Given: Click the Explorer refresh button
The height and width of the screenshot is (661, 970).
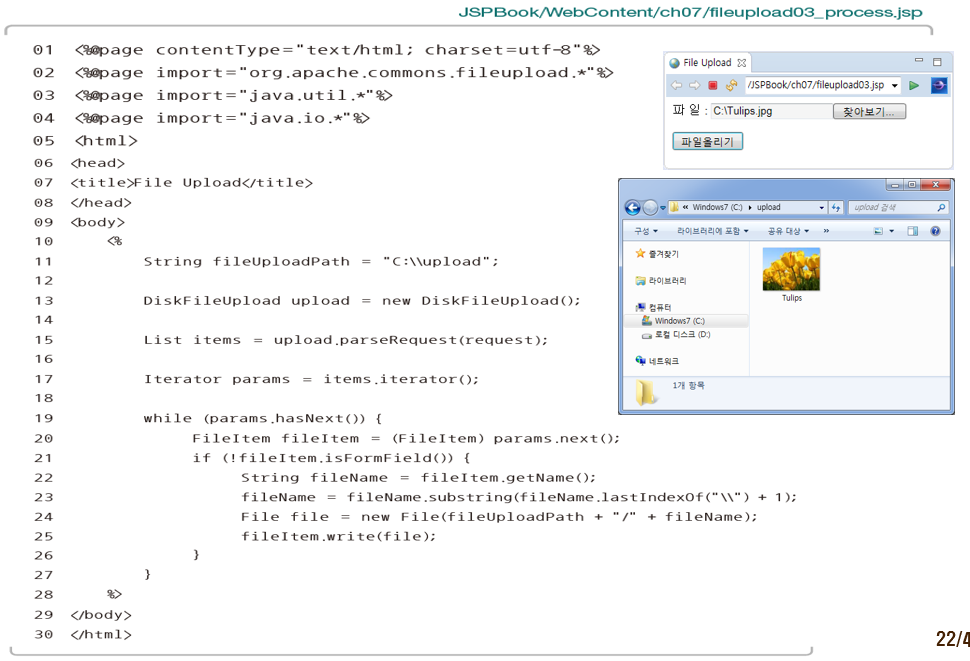Looking at the screenshot, I should 836,208.
